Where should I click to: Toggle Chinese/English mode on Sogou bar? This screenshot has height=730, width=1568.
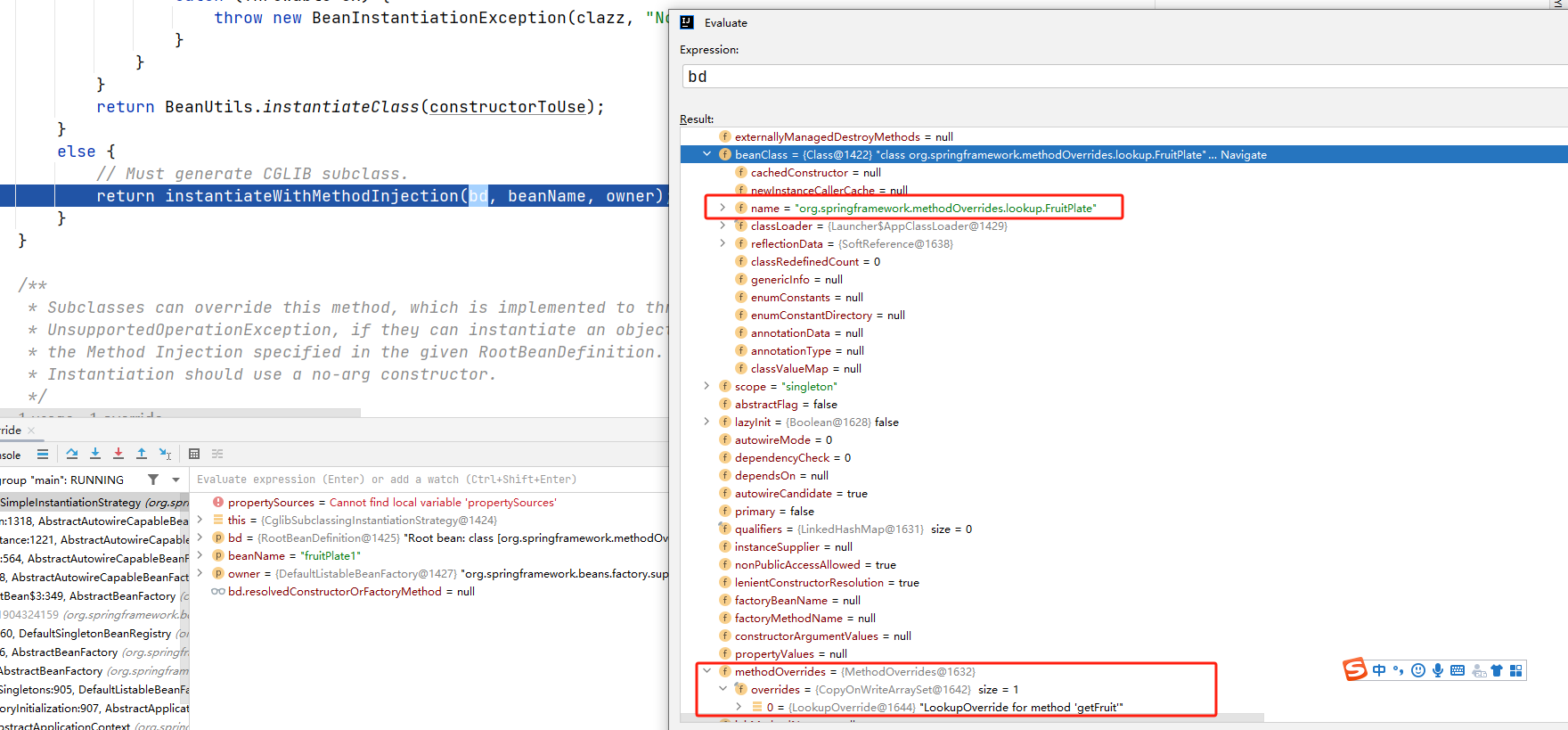(1379, 670)
